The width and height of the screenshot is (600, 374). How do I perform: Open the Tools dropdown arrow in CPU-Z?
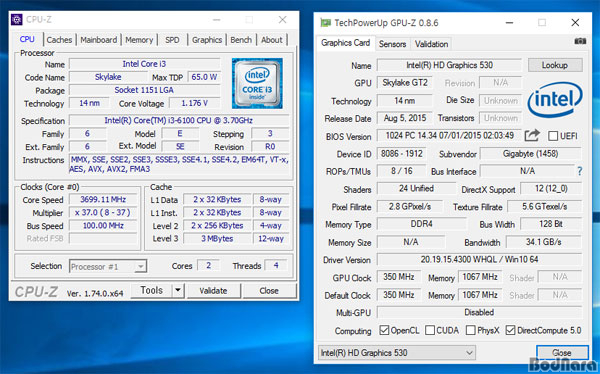click(178, 291)
